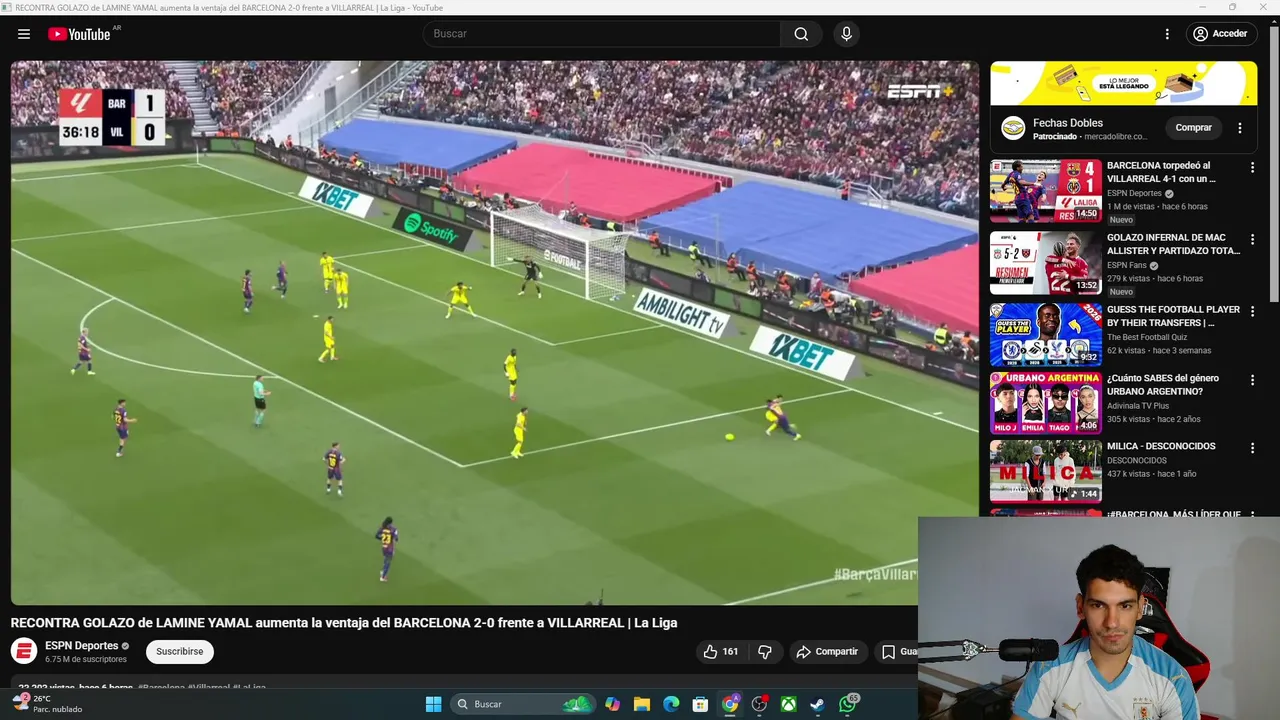Image resolution: width=1280 pixels, height=720 pixels.
Task: Click the Comprar ad button
Action: pyautogui.click(x=1193, y=128)
